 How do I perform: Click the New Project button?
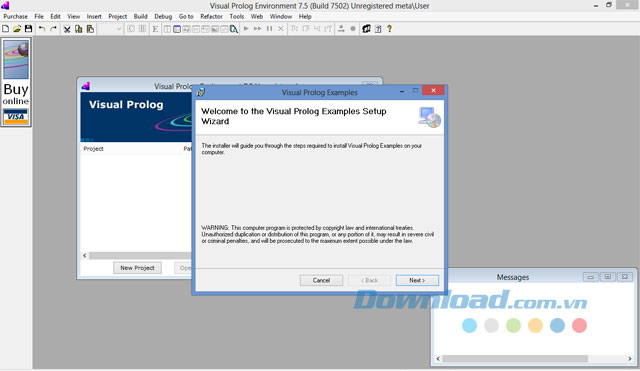[137, 268]
